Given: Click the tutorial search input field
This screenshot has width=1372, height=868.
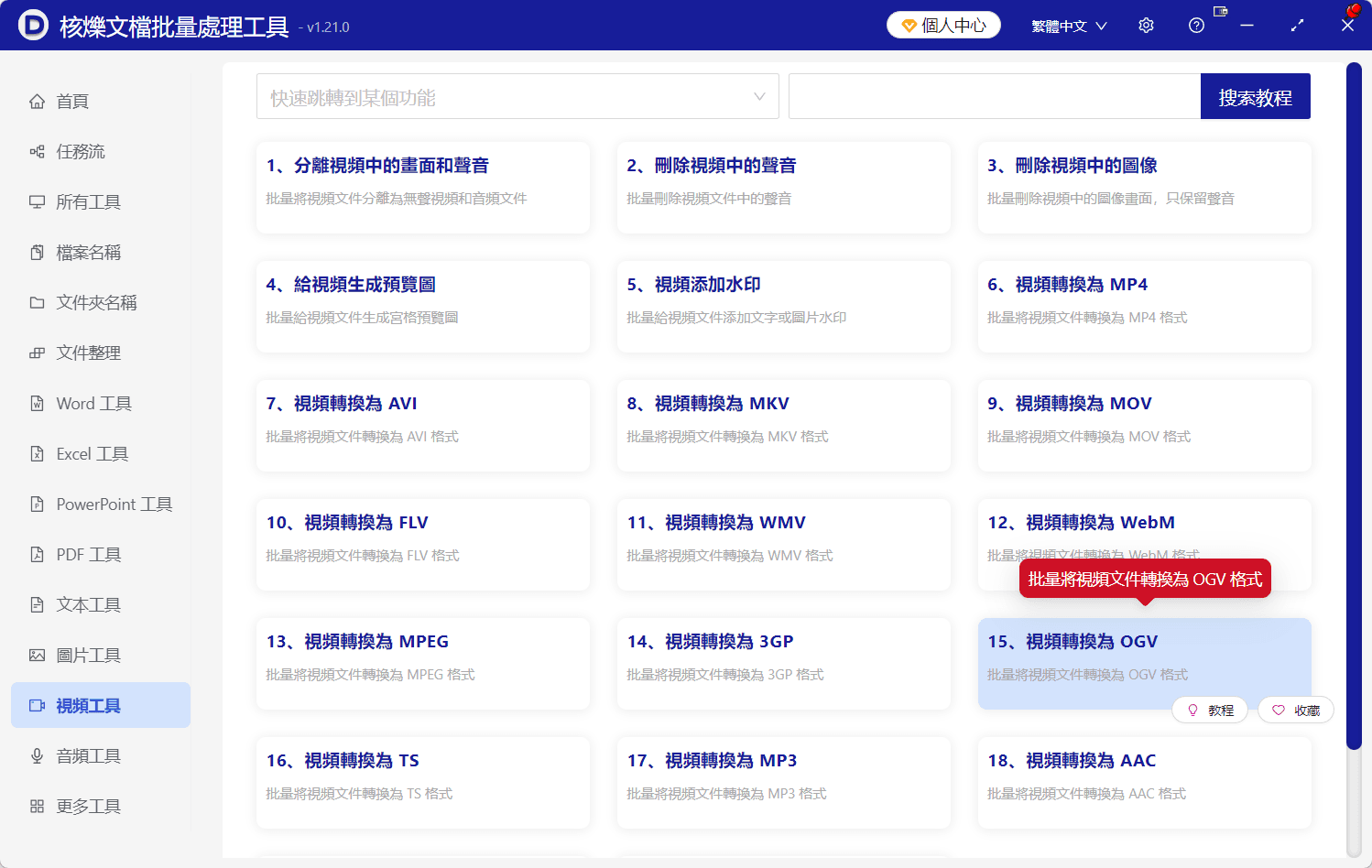Looking at the screenshot, I should [995, 96].
